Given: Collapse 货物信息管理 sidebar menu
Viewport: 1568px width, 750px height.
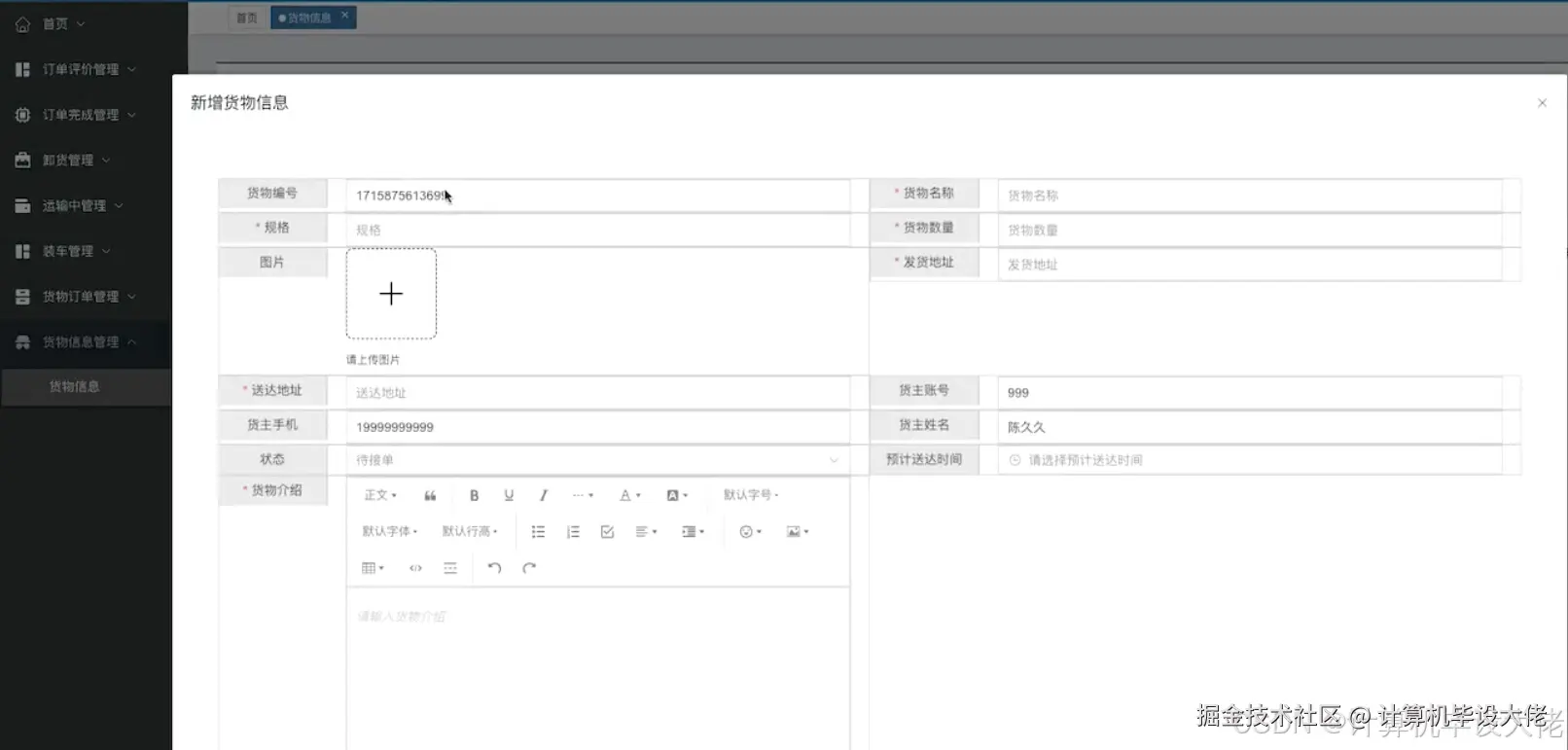Looking at the screenshot, I should pos(86,341).
